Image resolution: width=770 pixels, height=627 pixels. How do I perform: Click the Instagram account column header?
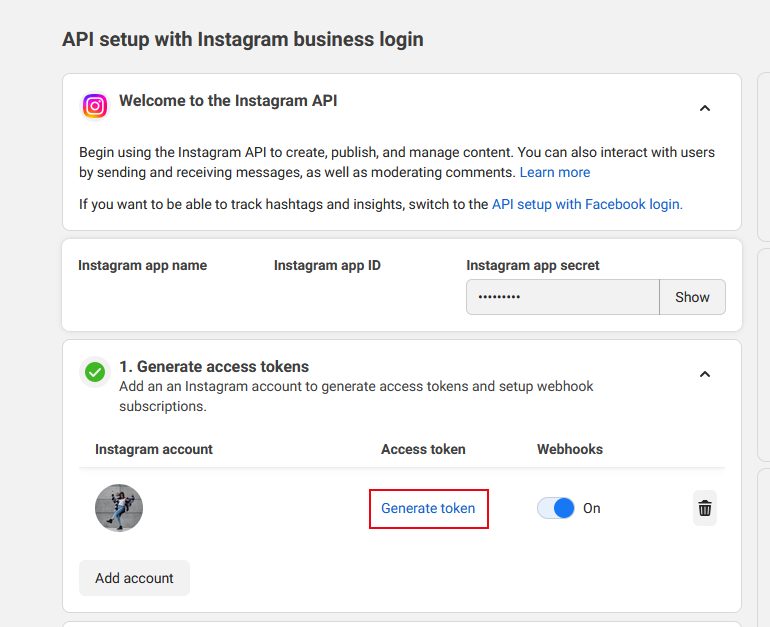coord(154,449)
